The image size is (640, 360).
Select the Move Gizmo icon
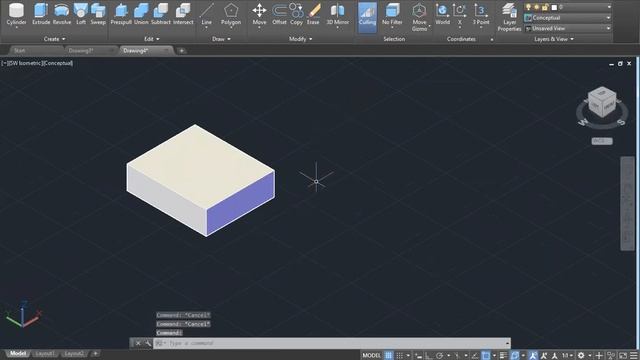point(419,17)
